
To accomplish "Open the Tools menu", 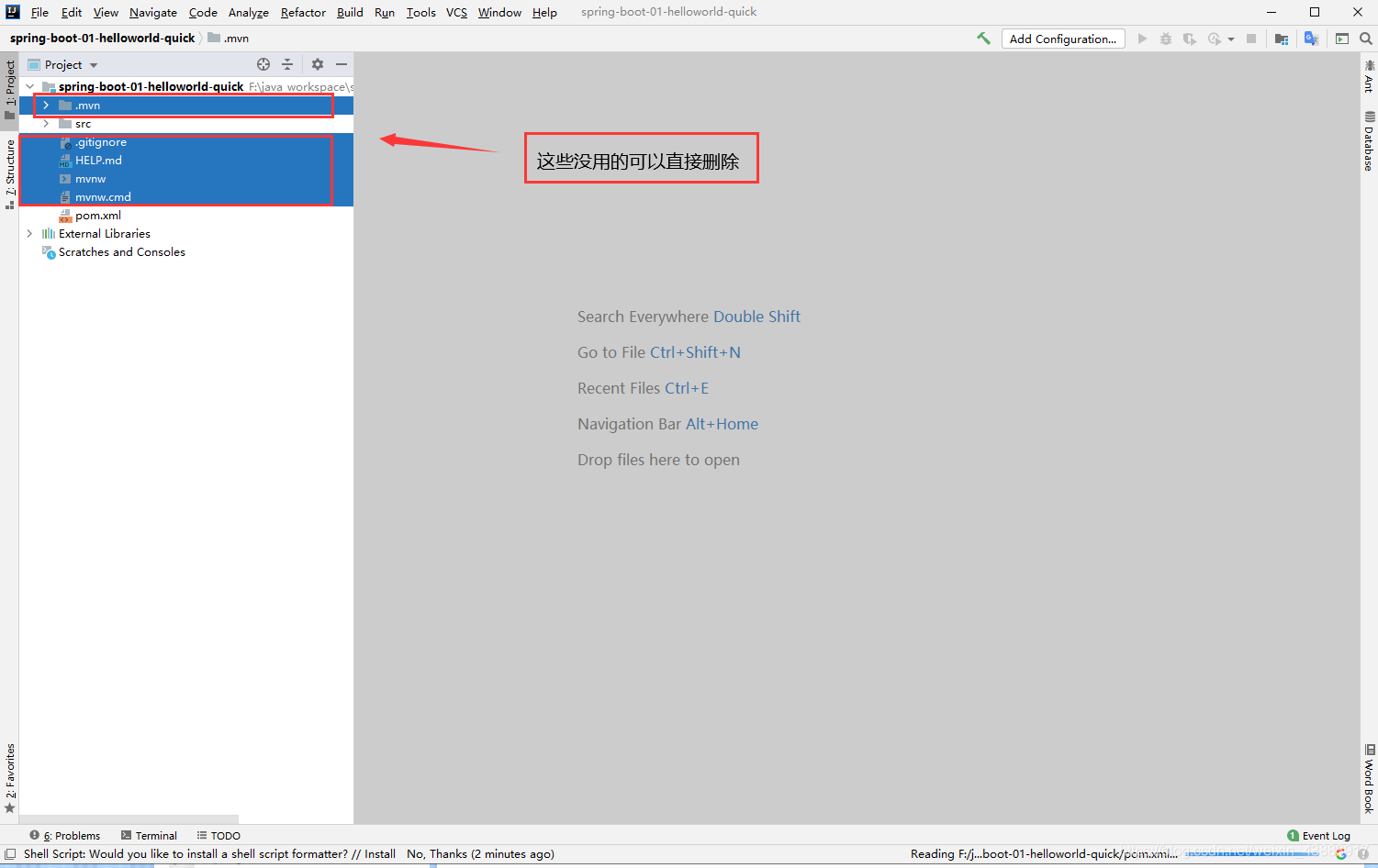I will pos(421,12).
